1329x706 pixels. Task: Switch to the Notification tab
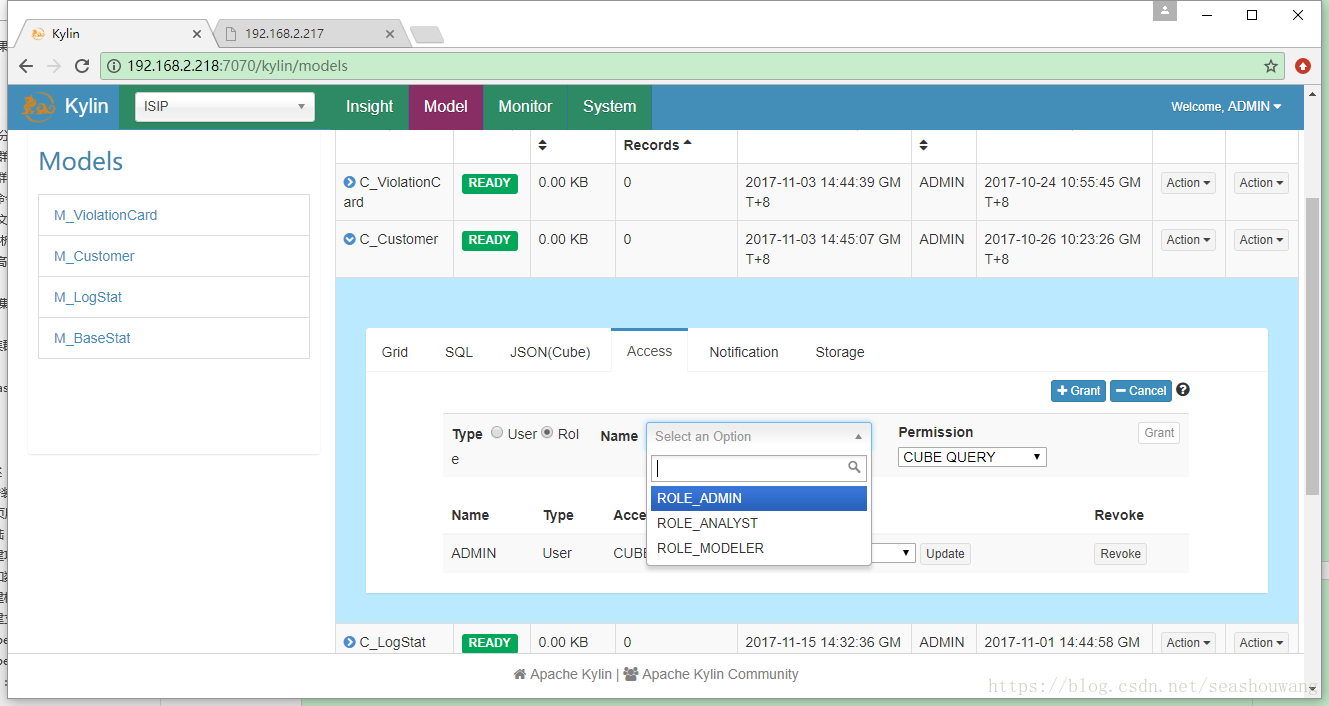[744, 352]
